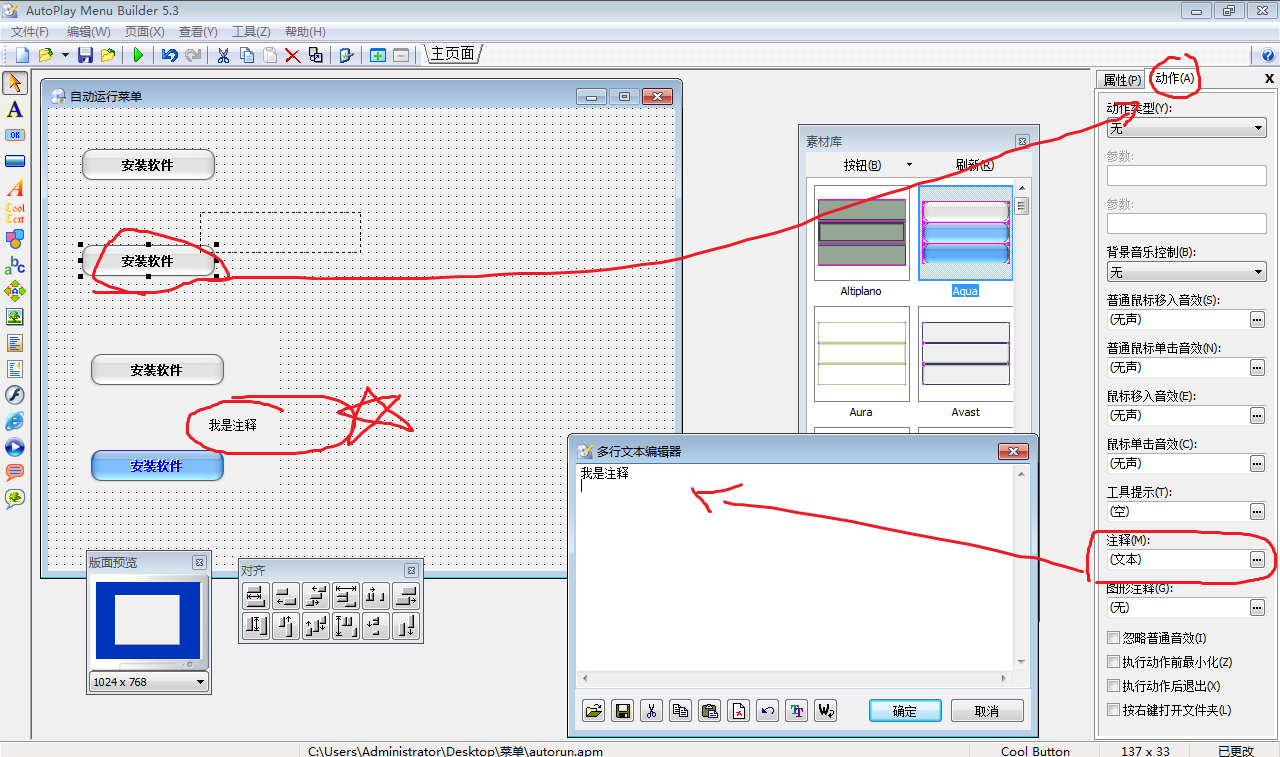Click the 我是注释 label on canvas
Screen dimensions: 1280x757
pyautogui.click(x=233, y=425)
